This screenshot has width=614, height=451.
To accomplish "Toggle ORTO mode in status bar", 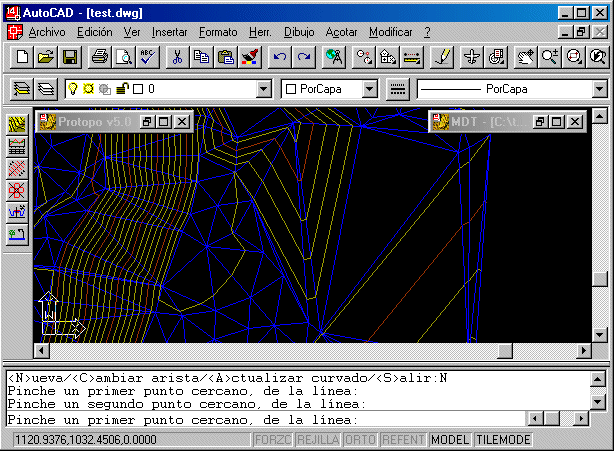I will (360, 440).
